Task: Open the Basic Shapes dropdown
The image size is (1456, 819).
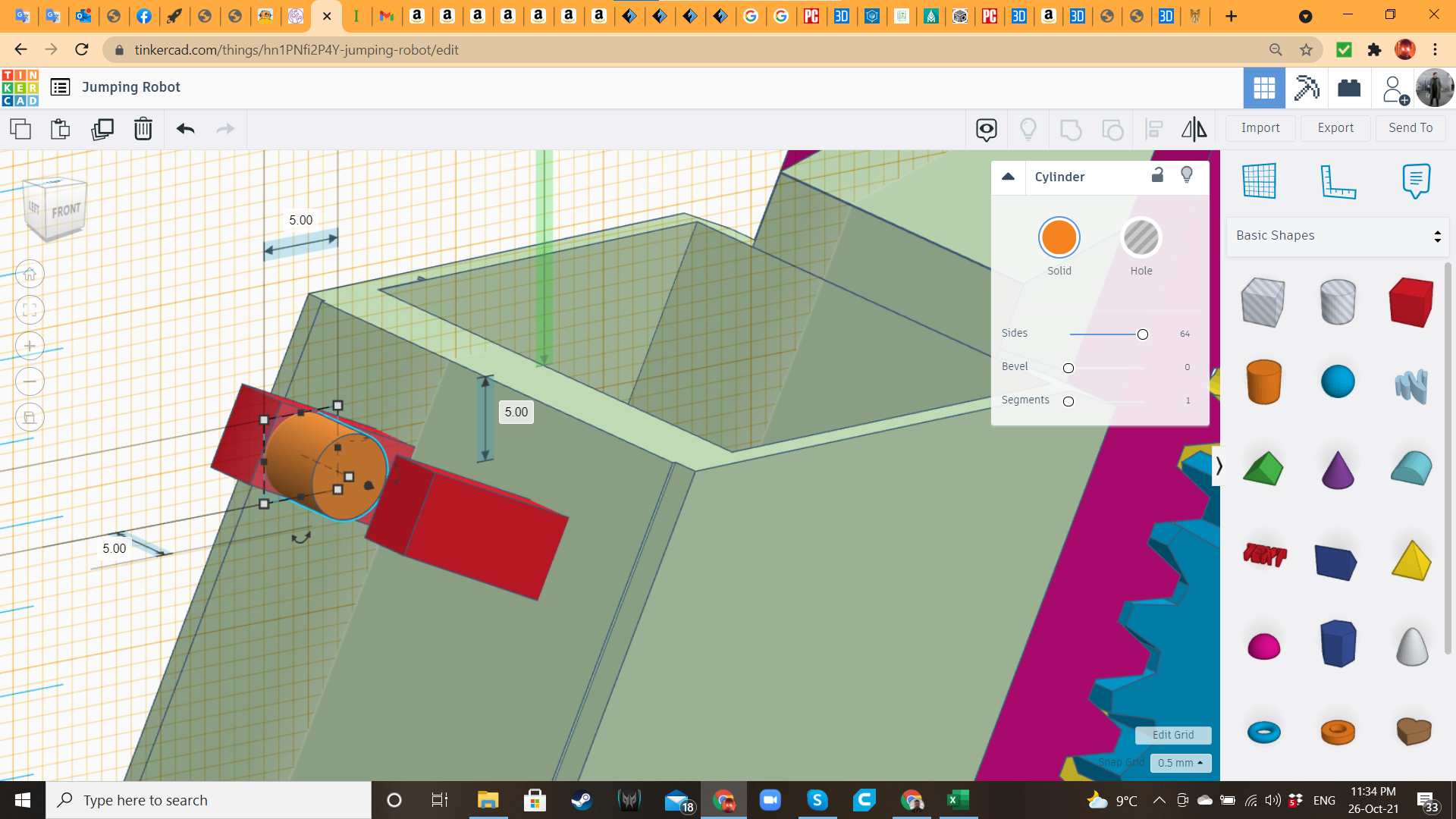Action: (1337, 235)
